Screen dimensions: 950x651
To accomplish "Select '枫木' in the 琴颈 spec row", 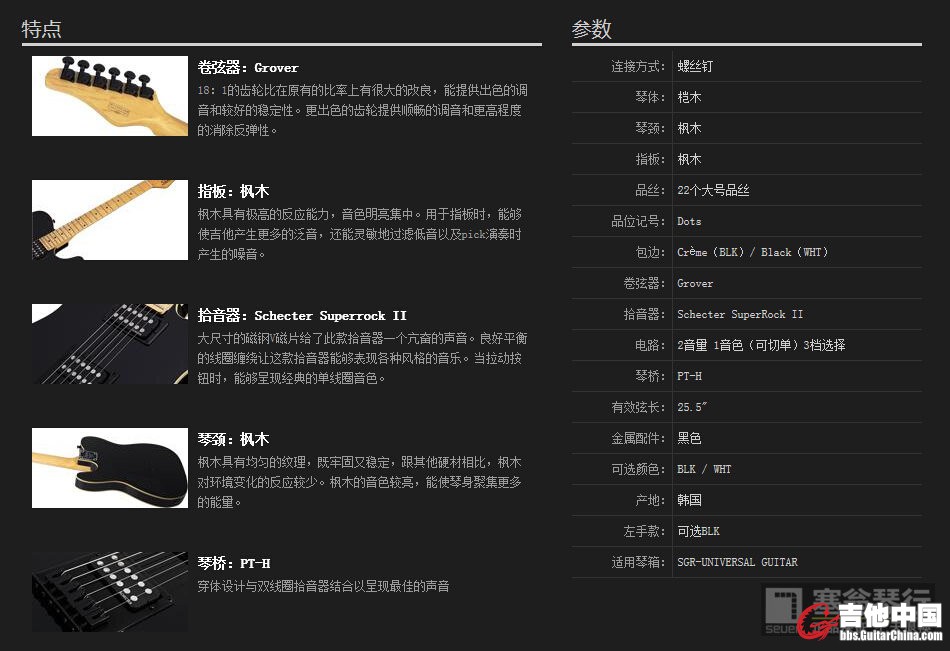I will pos(689,128).
